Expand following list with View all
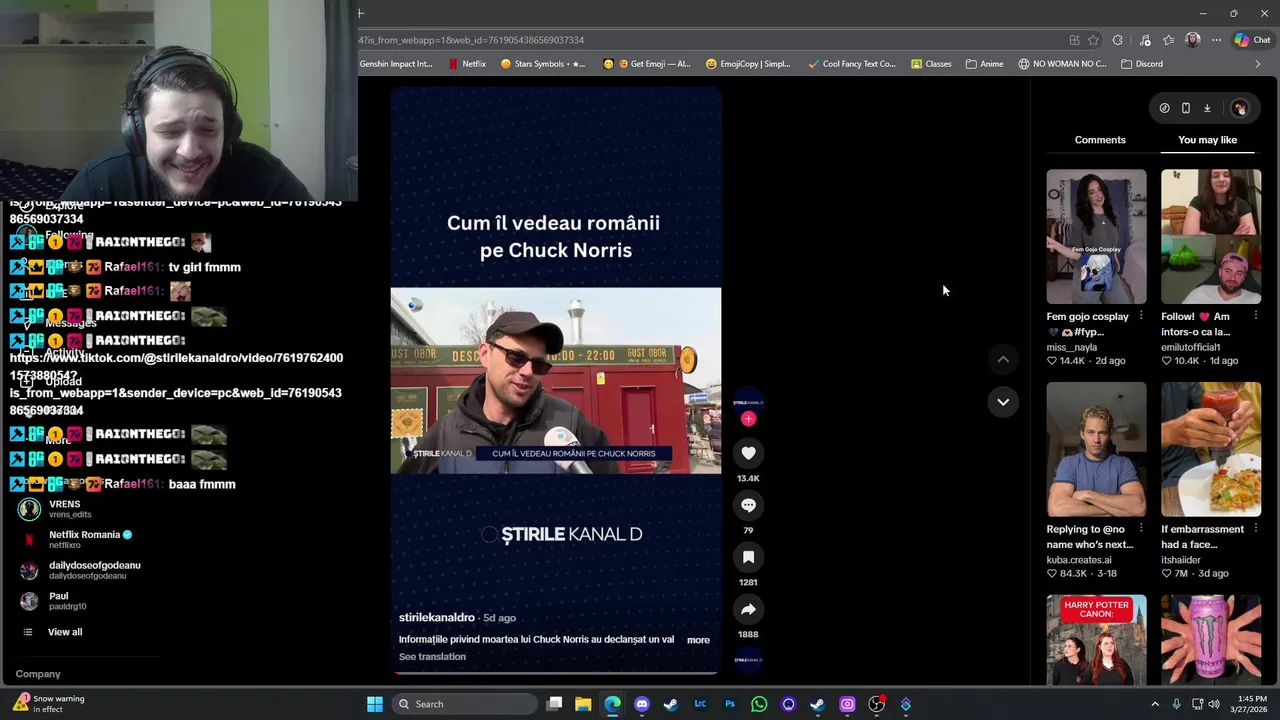This screenshot has width=1280, height=720. pos(65,632)
